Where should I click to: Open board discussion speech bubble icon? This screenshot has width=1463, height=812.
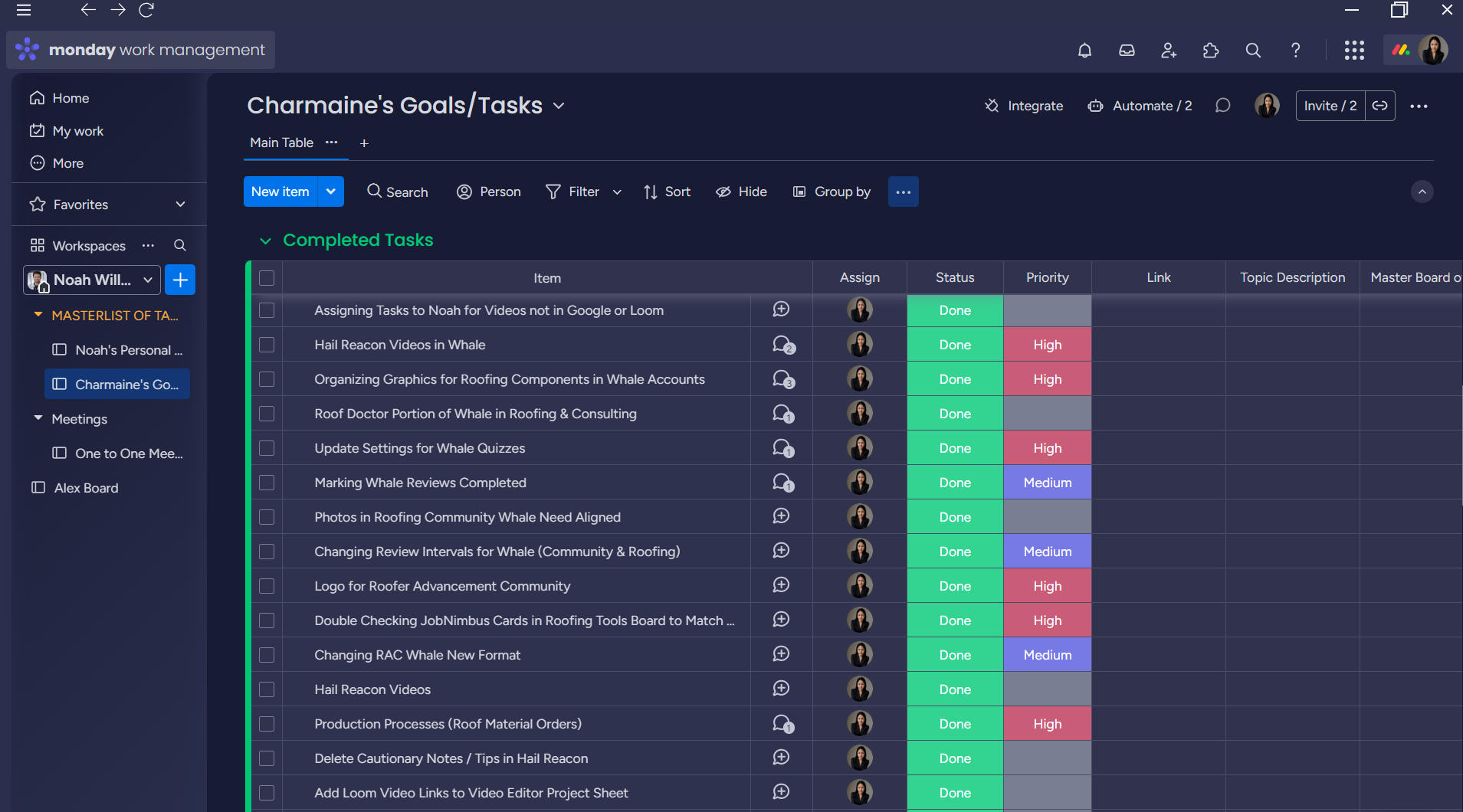point(1223,106)
